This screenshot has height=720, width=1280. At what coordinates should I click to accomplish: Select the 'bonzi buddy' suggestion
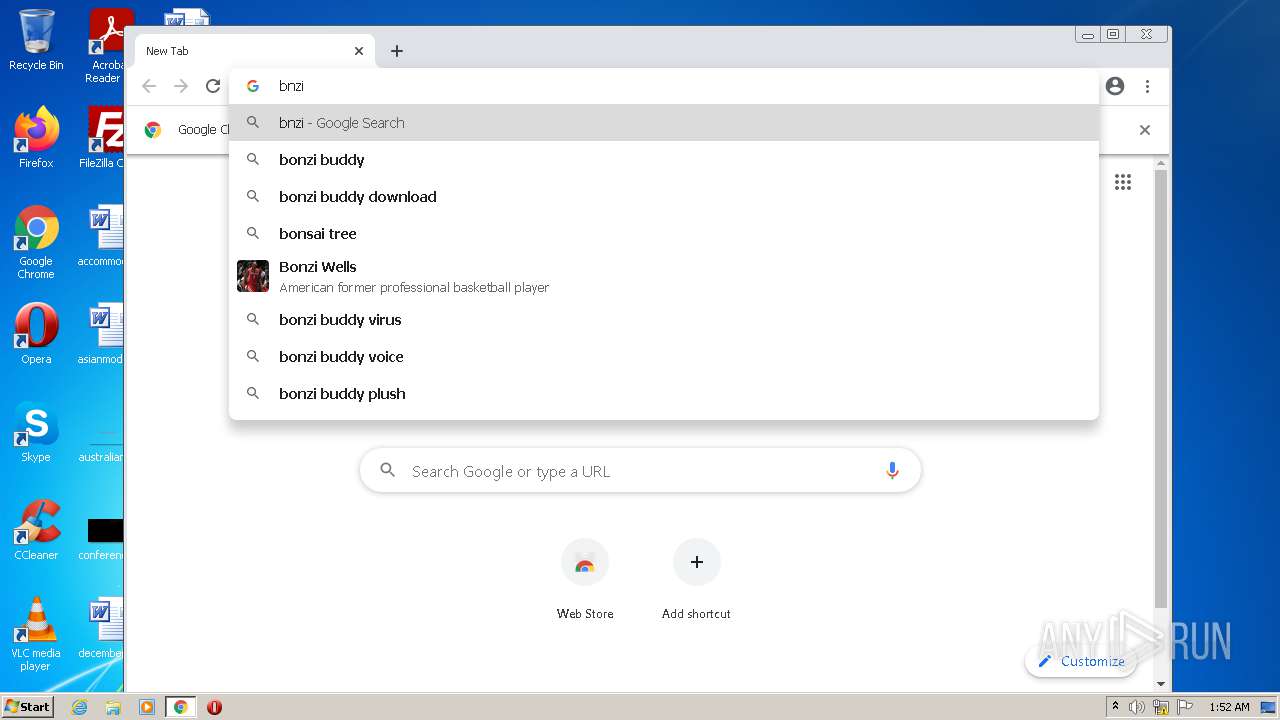click(664, 160)
